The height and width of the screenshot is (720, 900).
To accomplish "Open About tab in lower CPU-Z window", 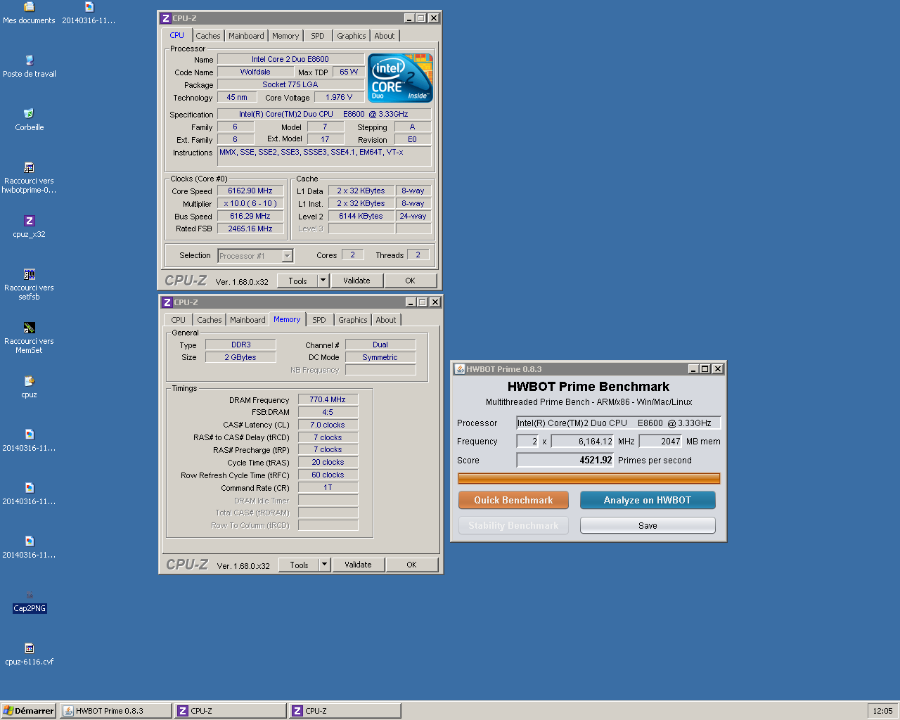I will (386, 320).
